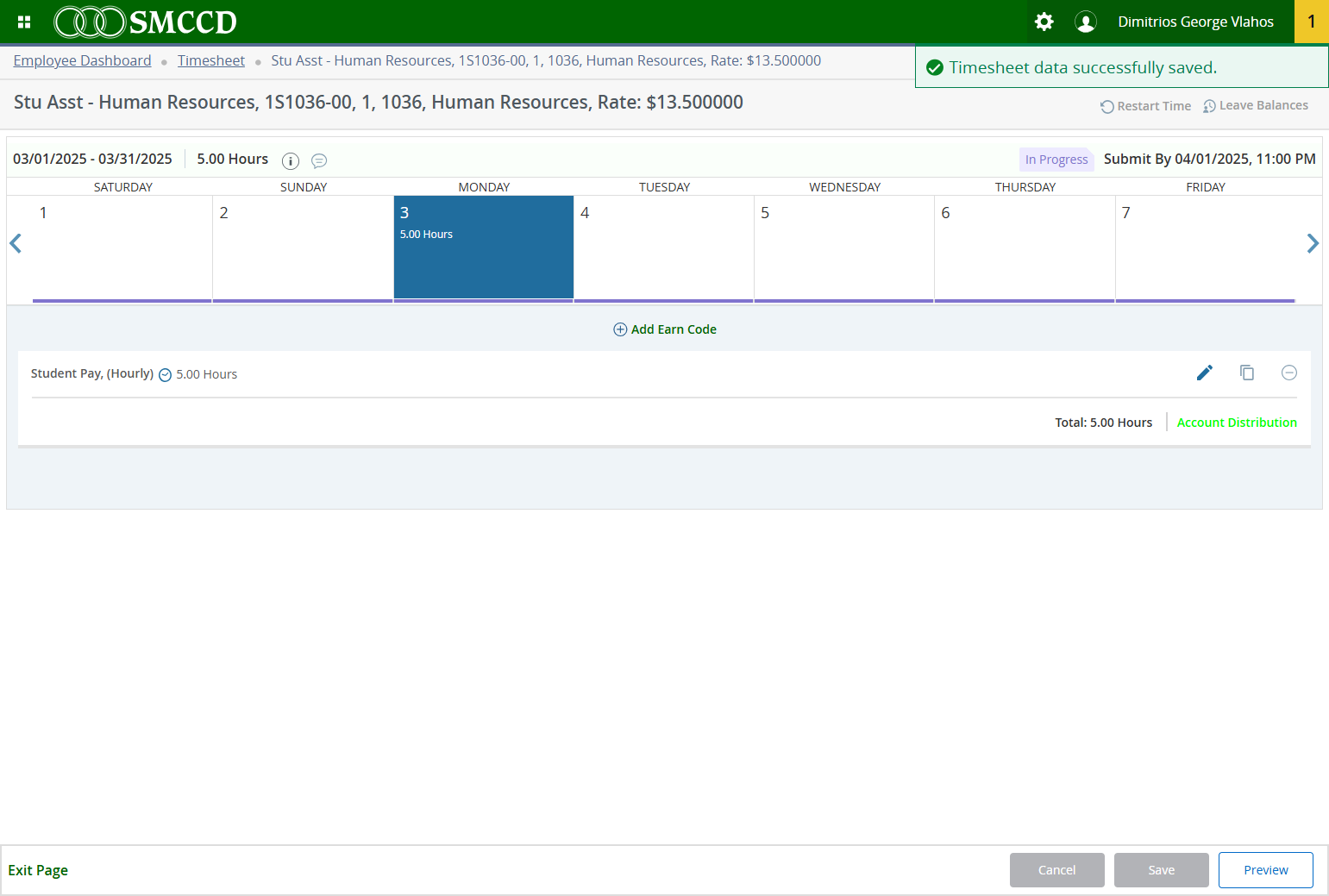Go to the Timesheet breadcrumb link
The width and height of the screenshot is (1329, 896).
pyautogui.click(x=211, y=60)
